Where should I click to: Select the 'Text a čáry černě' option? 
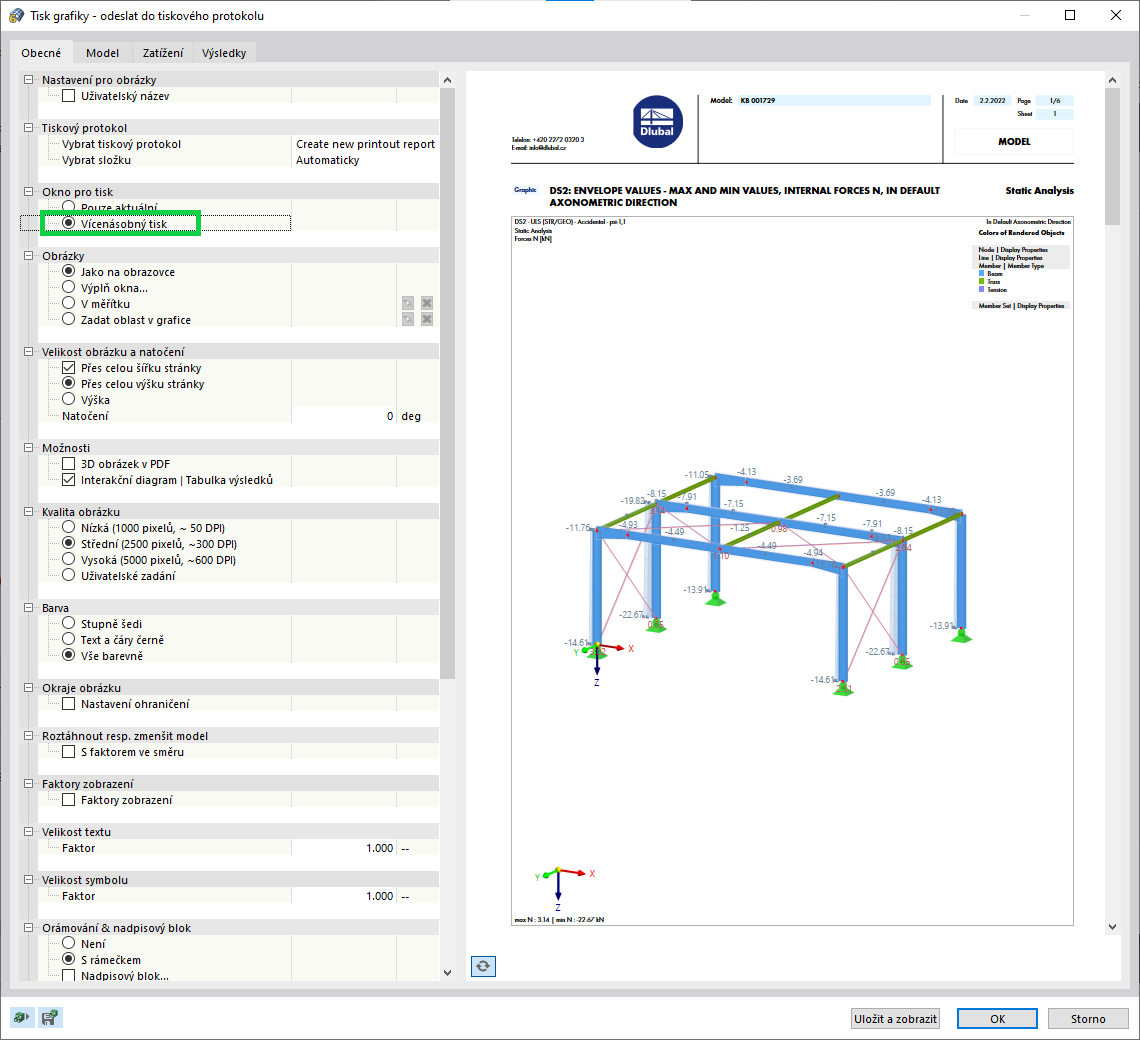point(68,639)
